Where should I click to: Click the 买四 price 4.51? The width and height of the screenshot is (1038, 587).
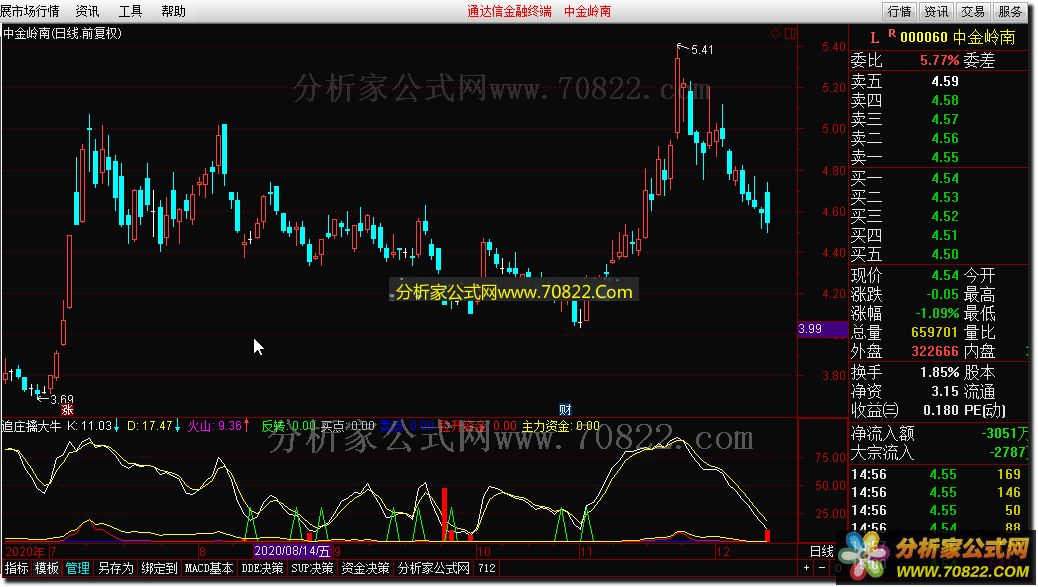tap(945, 236)
